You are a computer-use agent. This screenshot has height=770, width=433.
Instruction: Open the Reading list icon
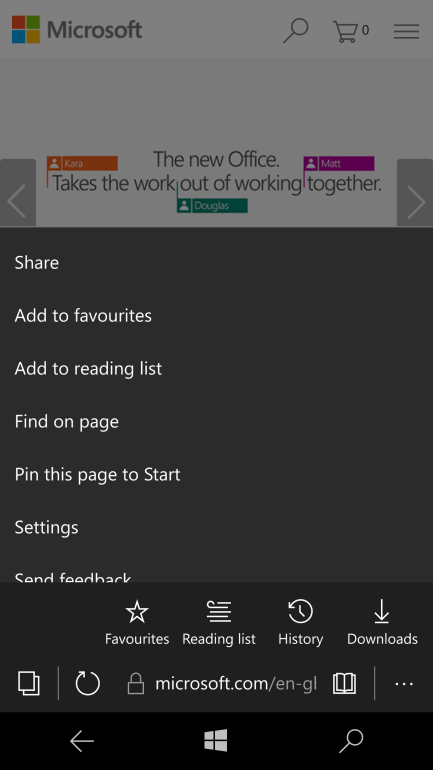219,612
